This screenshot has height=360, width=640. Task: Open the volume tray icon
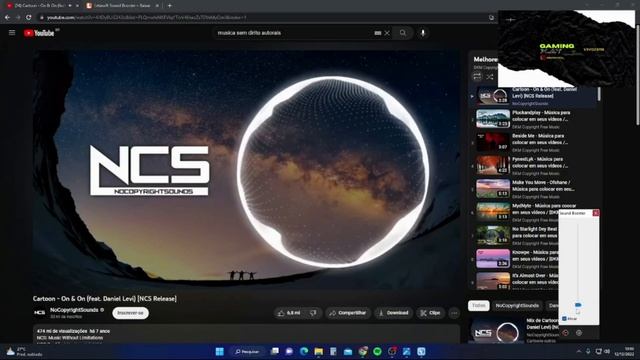coord(607,351)
